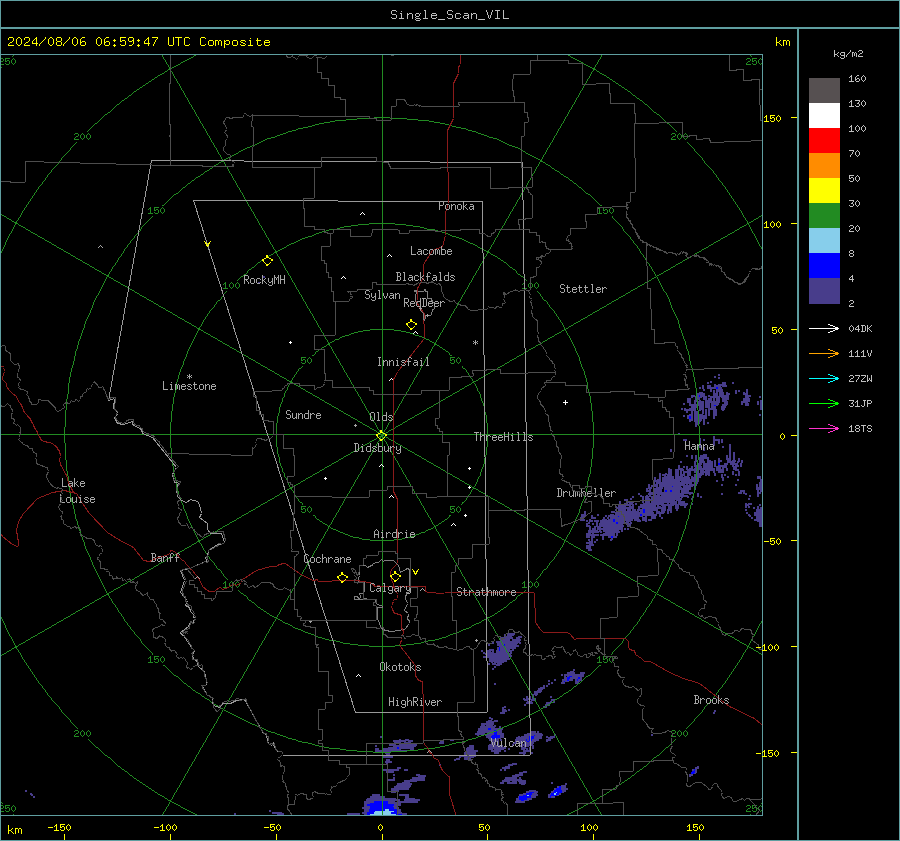This screenshot has width=900, height=841.
Task: Click the Vulcan town label
Action: pos(508,743)
